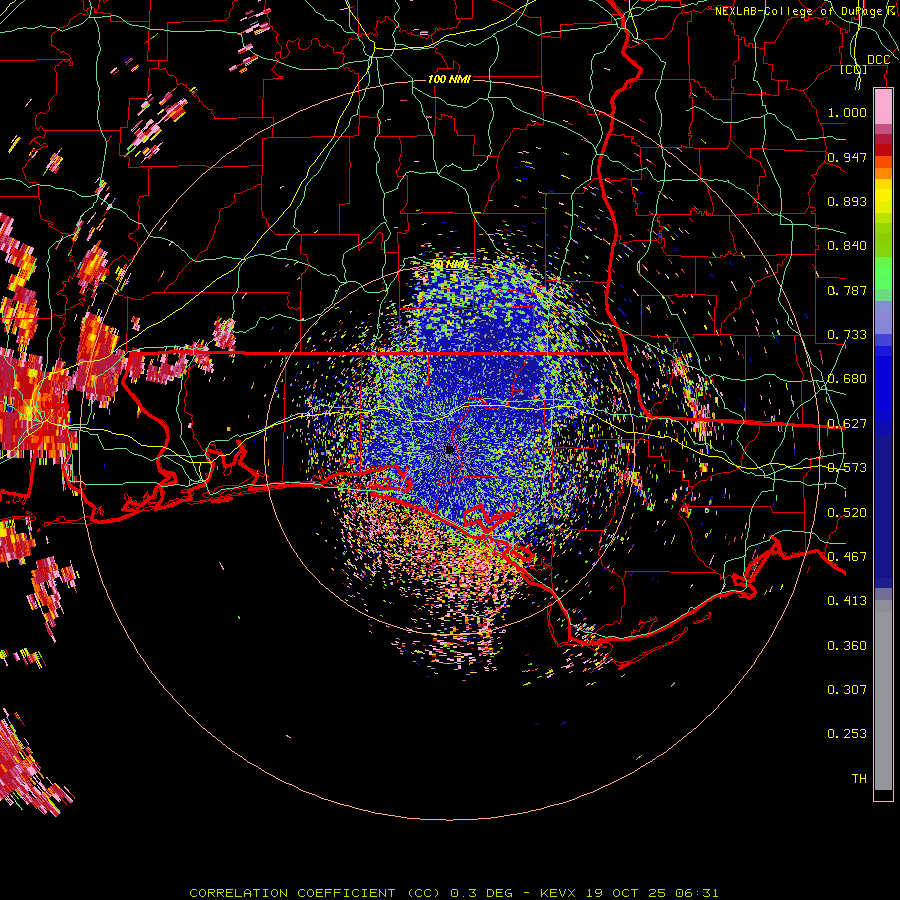The height and width of the screenshot is (900, 900).
Task: Click the 0.947 legend value label
Action: [847, 157]
